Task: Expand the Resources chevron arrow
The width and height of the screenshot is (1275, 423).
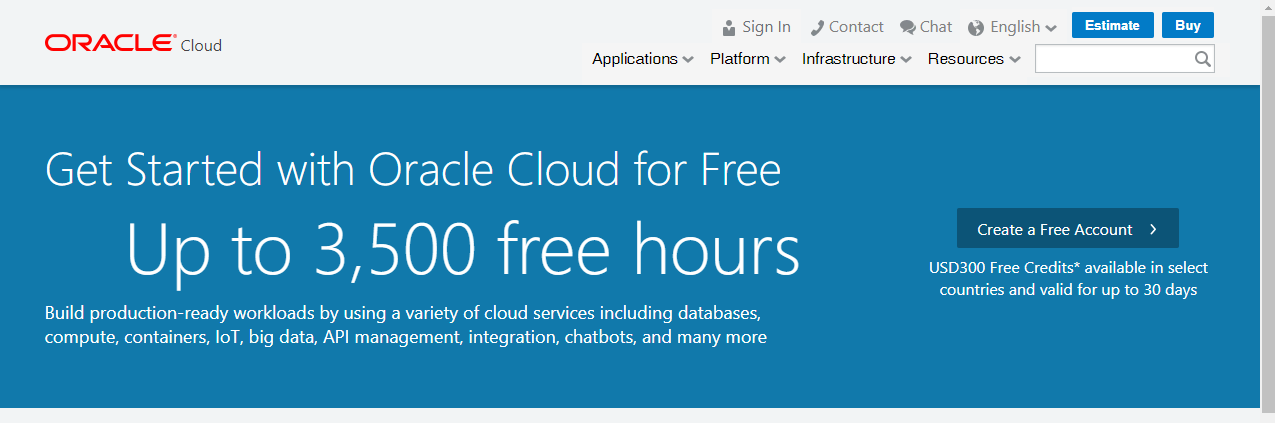Action: [x=1014, y=60]
